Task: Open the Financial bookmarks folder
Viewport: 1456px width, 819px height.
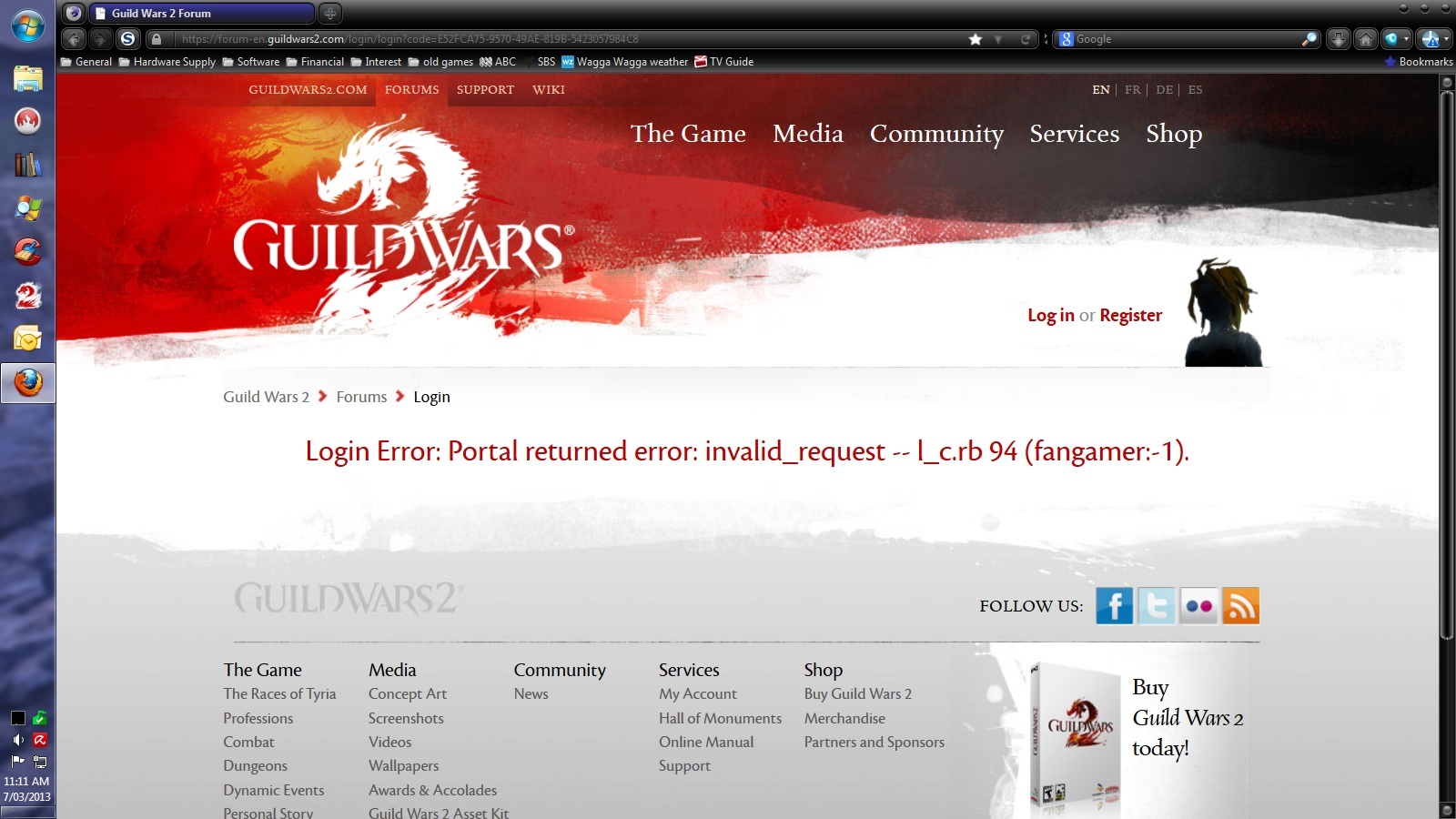Action: [x=315, y=62]
